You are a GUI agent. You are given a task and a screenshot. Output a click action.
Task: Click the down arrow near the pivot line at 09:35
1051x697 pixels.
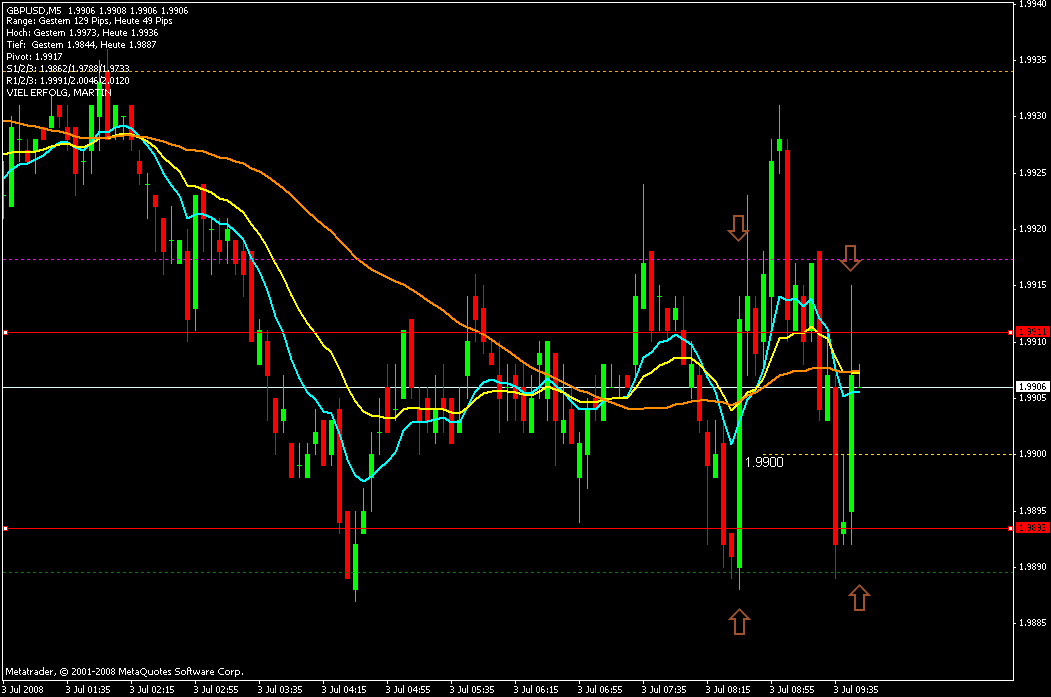pos(851,258)
